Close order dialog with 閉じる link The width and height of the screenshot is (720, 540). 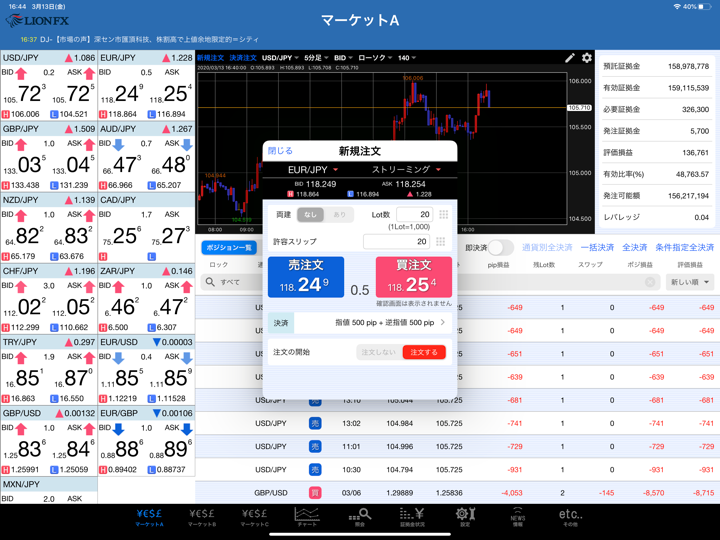280,151
